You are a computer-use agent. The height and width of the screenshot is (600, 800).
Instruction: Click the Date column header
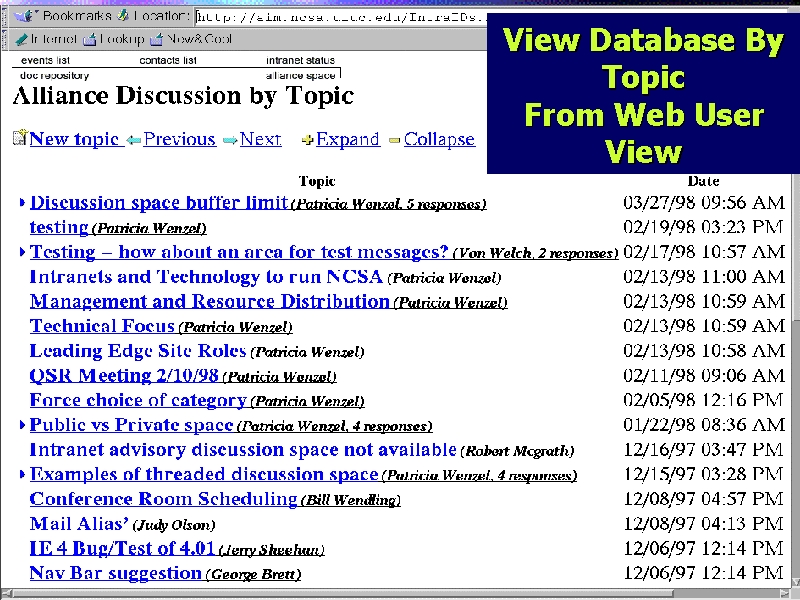[703, 181]
